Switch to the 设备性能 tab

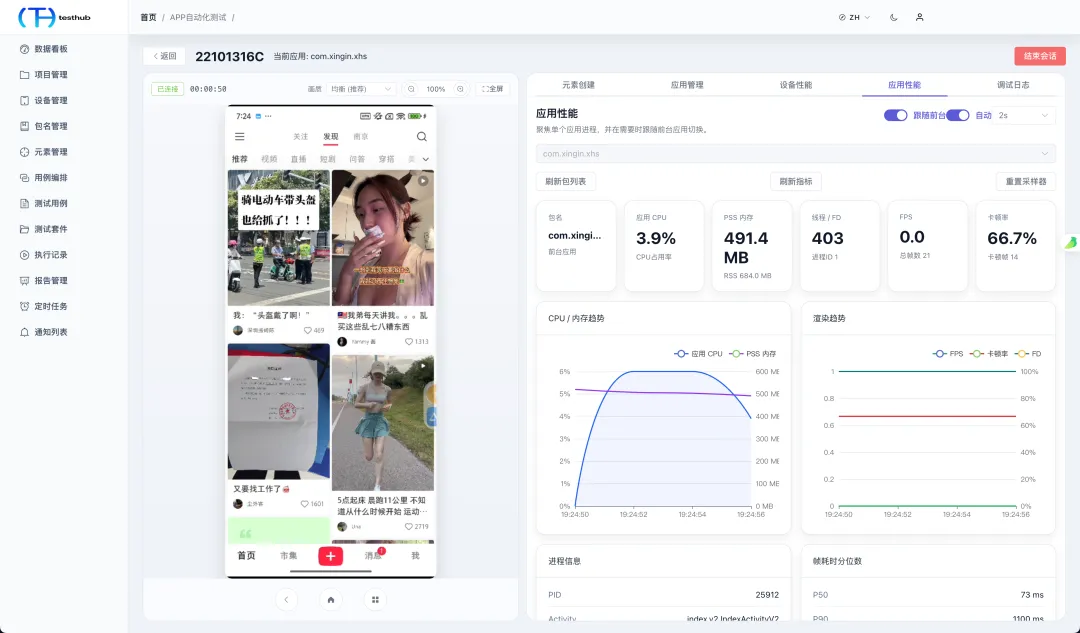point(796,85)
